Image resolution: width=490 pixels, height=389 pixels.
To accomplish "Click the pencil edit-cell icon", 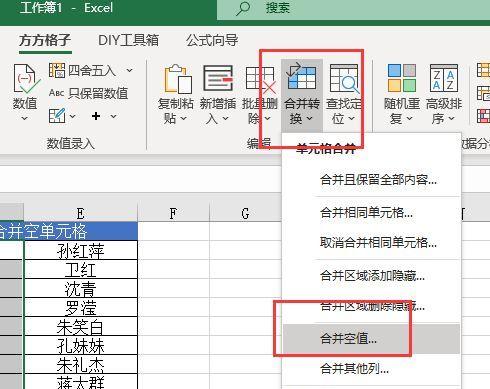I will [57, 116].
